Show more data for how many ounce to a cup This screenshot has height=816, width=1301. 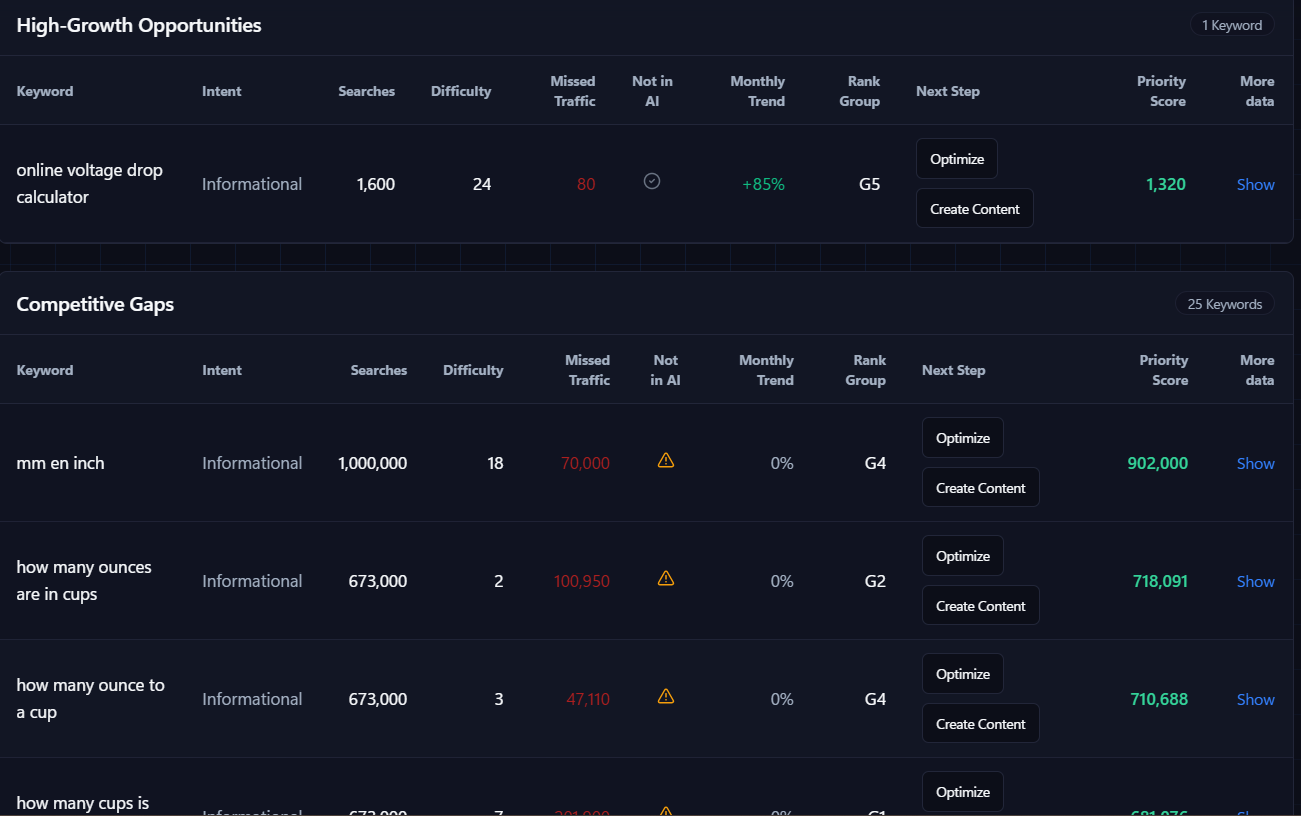click(x=1256, y=699)
